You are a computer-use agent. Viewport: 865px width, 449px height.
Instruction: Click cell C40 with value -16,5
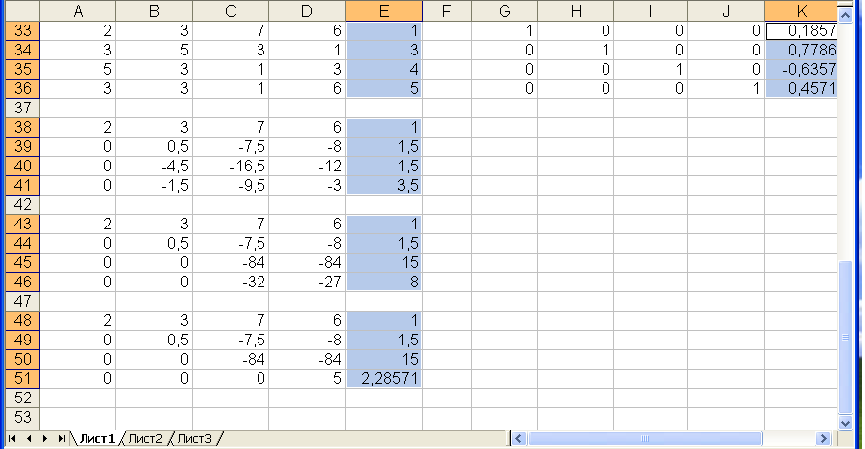coord(231,166)
